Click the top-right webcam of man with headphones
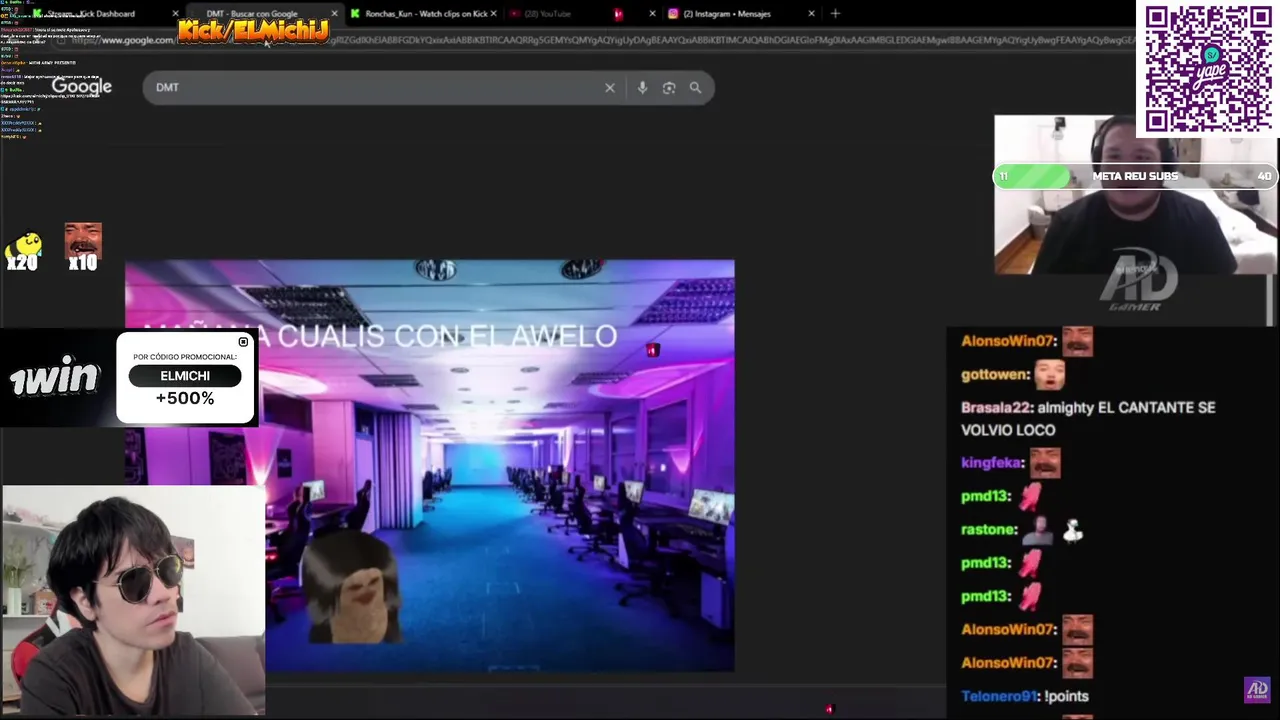The height and width of the screenshot is (720, 1280). tap(1135, 195)
